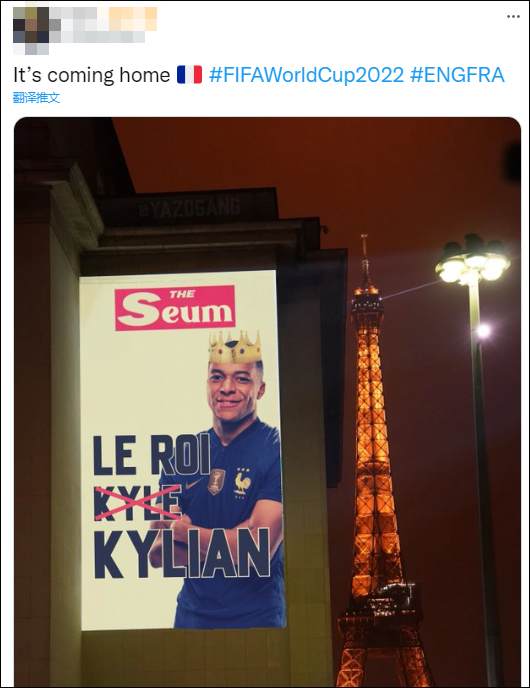Click the 翻译推文 translate tweet link
Screen dimensions: 530x688
pyautogui.click(x=36, y=97)
